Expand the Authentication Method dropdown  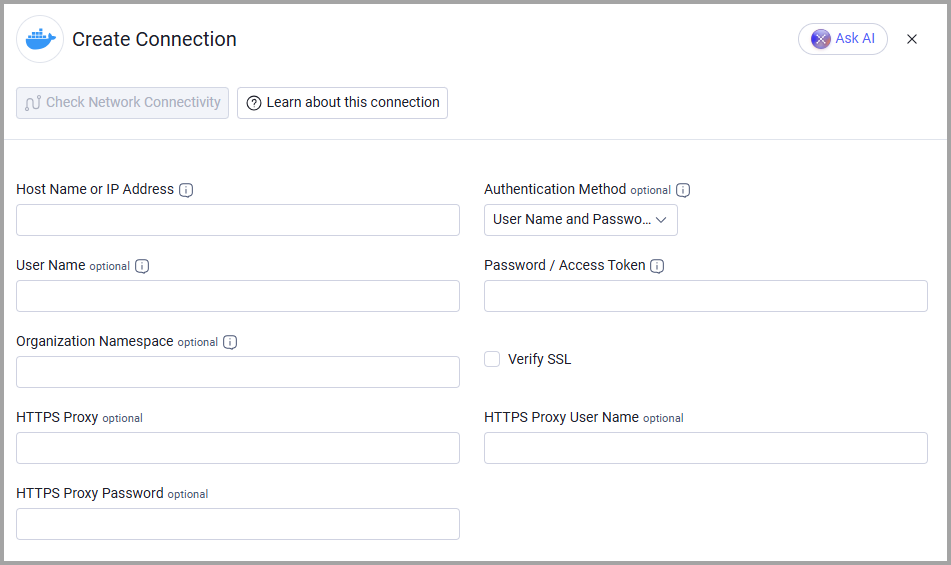coord(580,219)
